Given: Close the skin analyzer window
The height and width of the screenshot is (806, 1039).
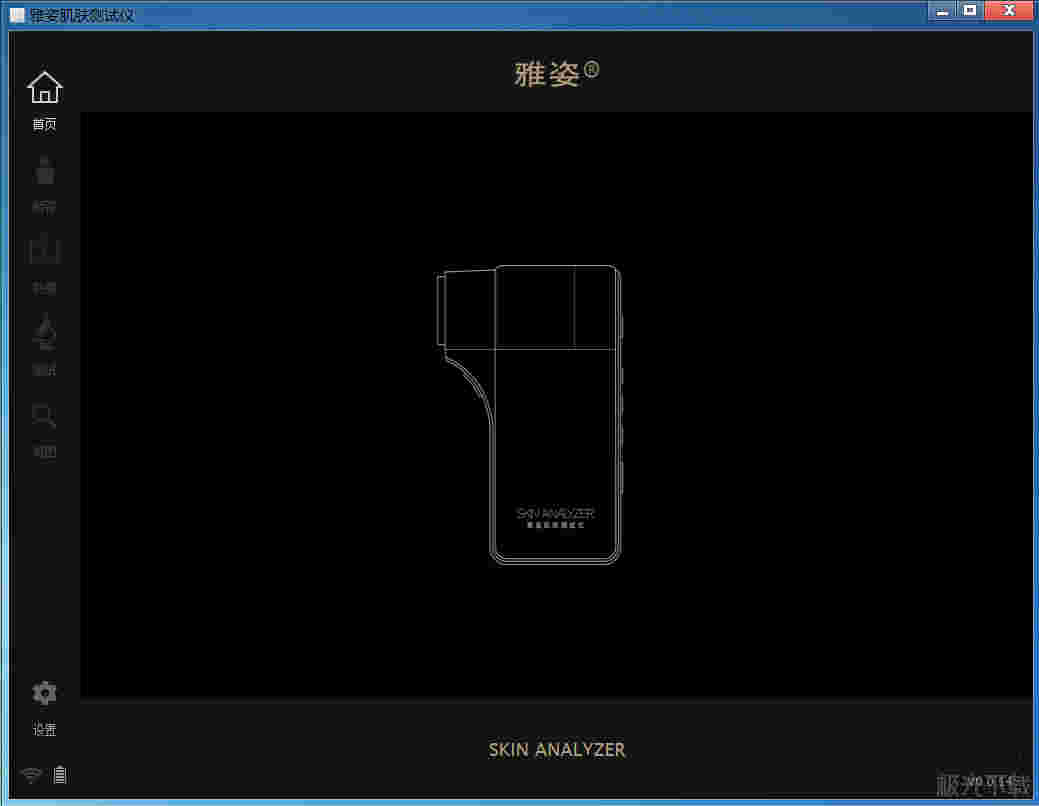Looking at the screenshot, I should [x=1009, y=10].
